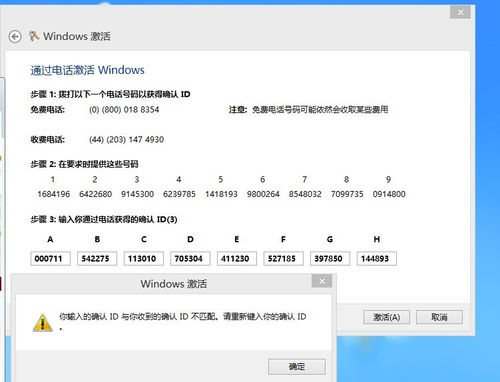Click the 取消 button
Image resolution: width=500 pixels, height=382 pixels.
pyautogui.click(x=439, y=317)
